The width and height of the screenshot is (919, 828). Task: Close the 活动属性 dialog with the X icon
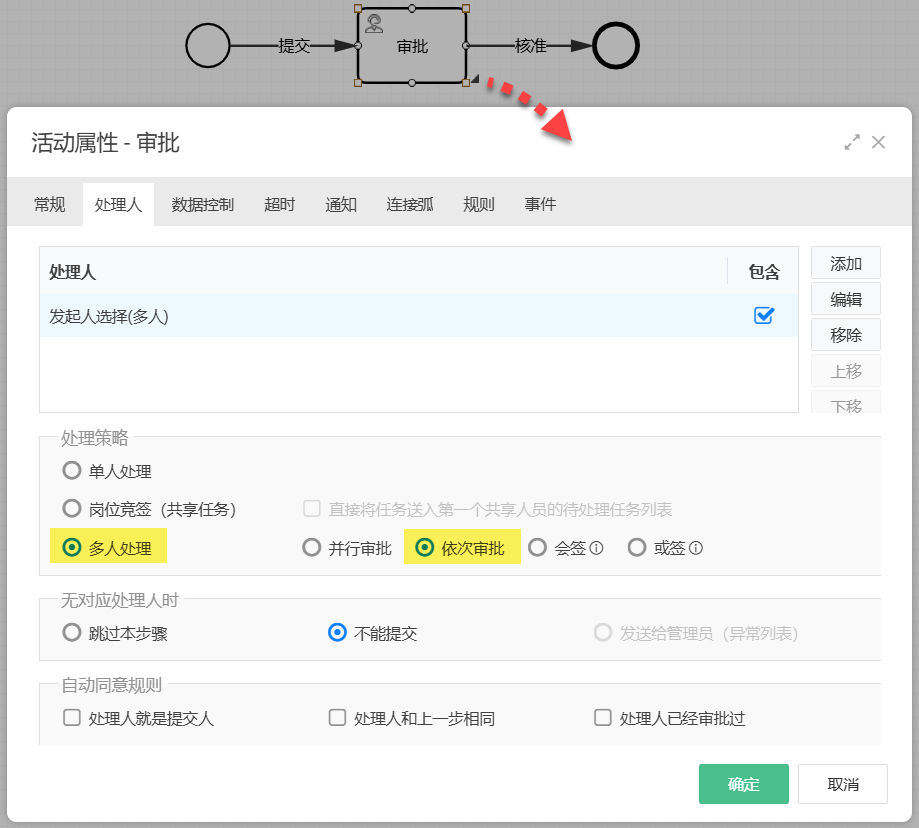879,142
